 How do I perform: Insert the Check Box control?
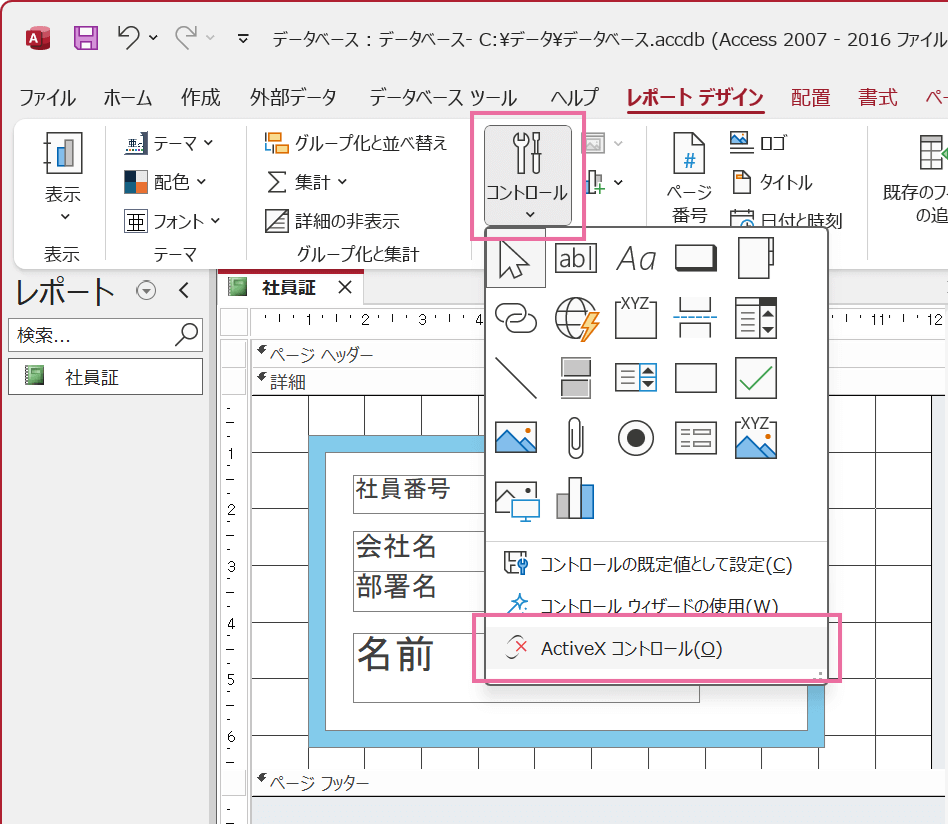[x=755, y=377]
